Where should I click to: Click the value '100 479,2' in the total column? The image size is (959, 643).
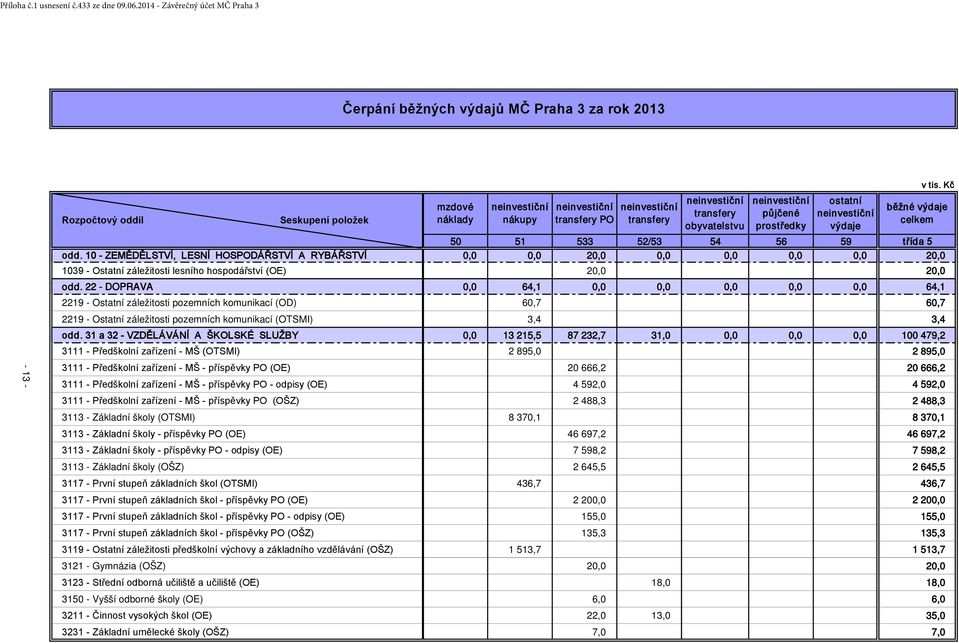(x=923, y=336)
